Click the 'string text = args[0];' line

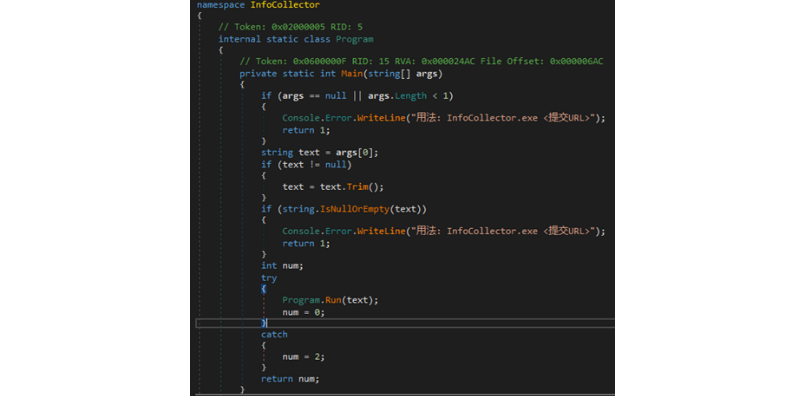pos(320,153)
